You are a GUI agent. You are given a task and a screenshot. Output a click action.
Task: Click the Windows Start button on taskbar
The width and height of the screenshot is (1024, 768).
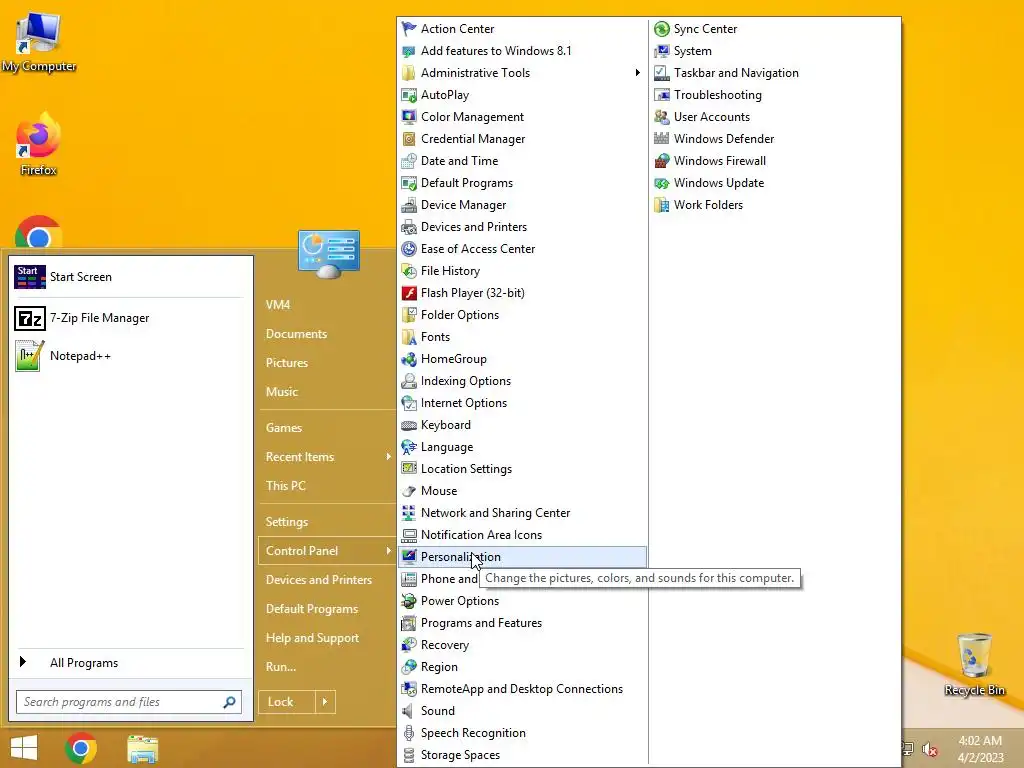[x=24, y=748]
